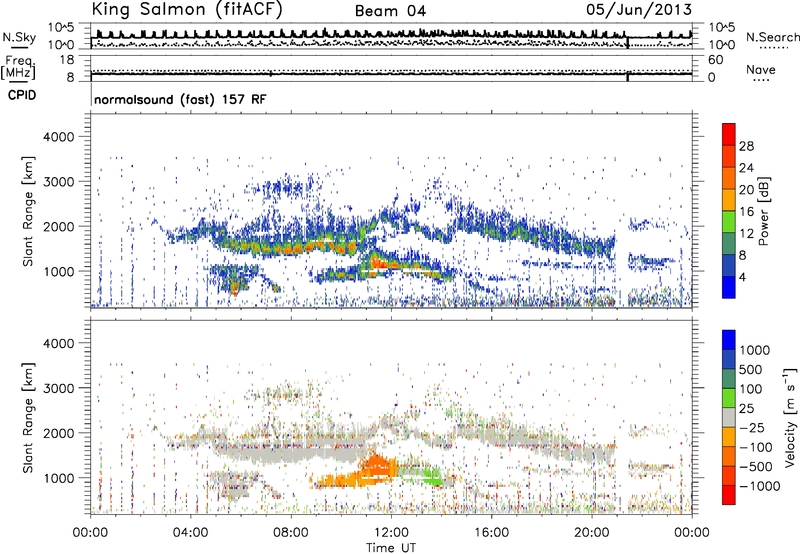Screen dimensions: 800x554
Task: Pick the light green 12–16 dB power segment
Action: click(729, 221)
